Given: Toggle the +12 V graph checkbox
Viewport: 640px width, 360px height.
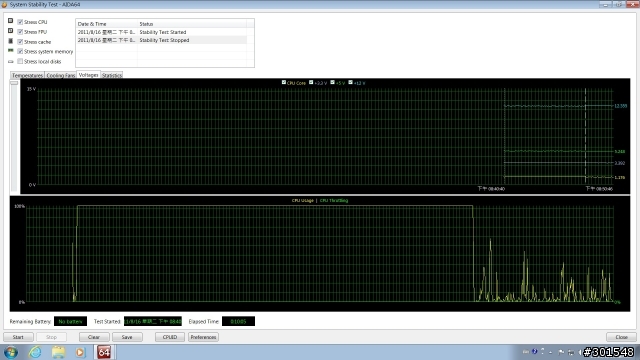Looking at the screenshot, I should [350, 82].
